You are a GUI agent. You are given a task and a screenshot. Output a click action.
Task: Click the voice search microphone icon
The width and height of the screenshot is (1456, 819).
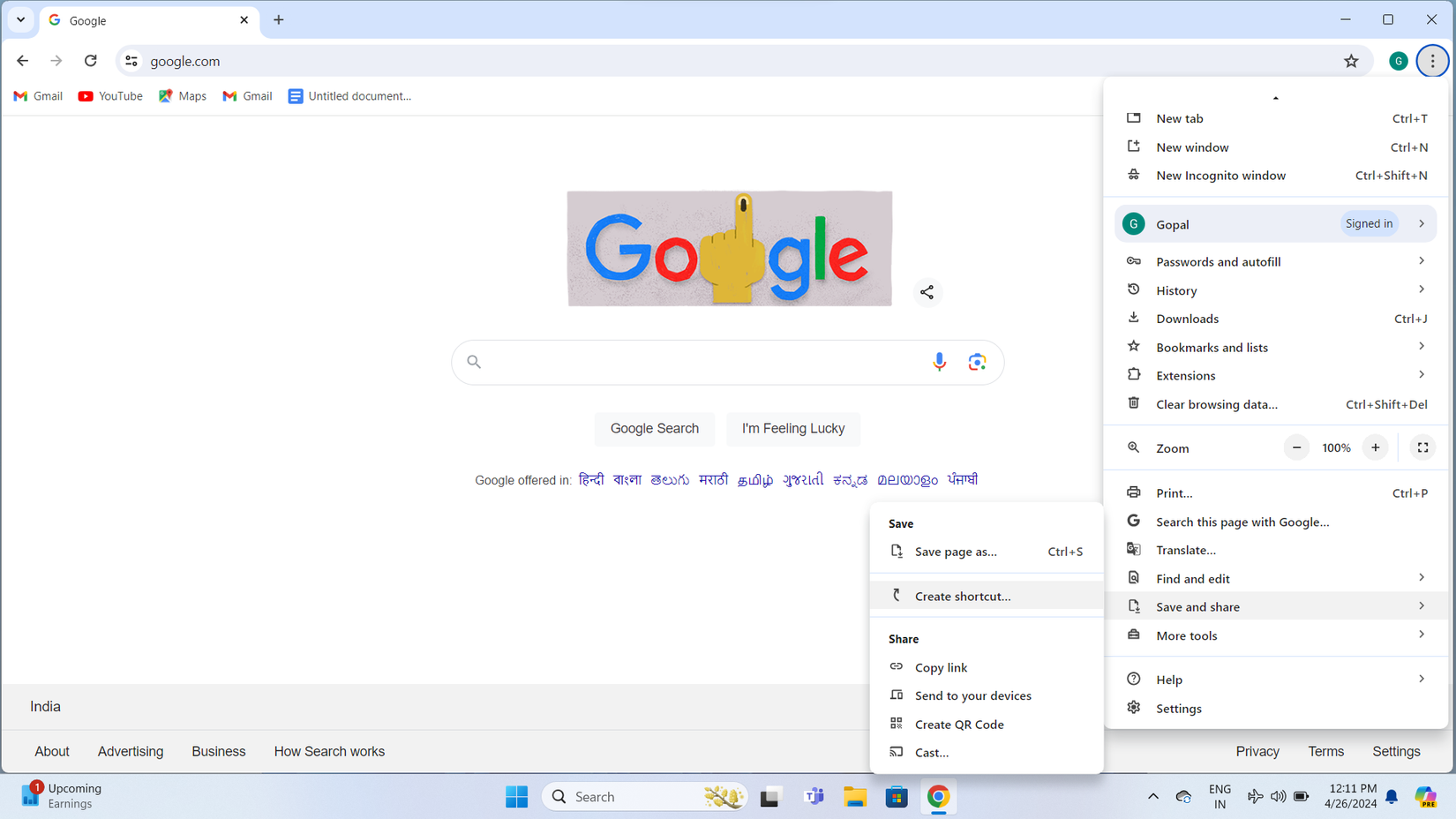[x=939, y=362]
